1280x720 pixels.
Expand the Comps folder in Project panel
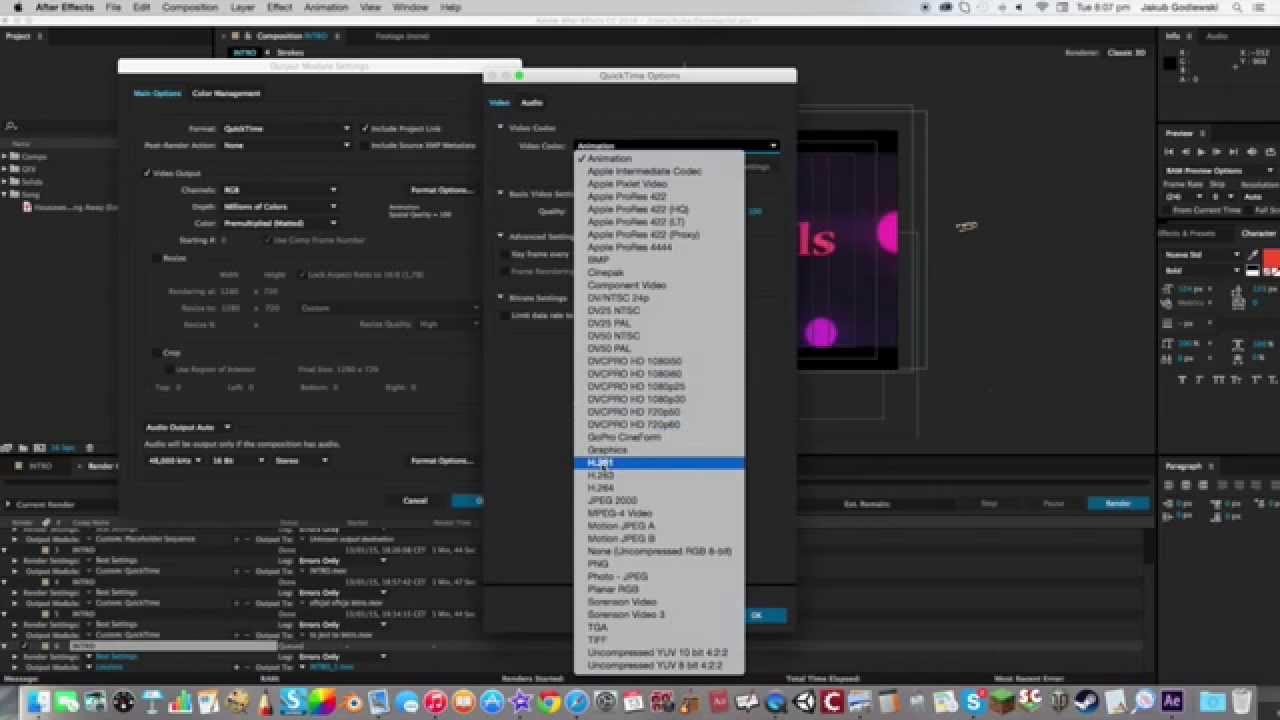(5, 157)
